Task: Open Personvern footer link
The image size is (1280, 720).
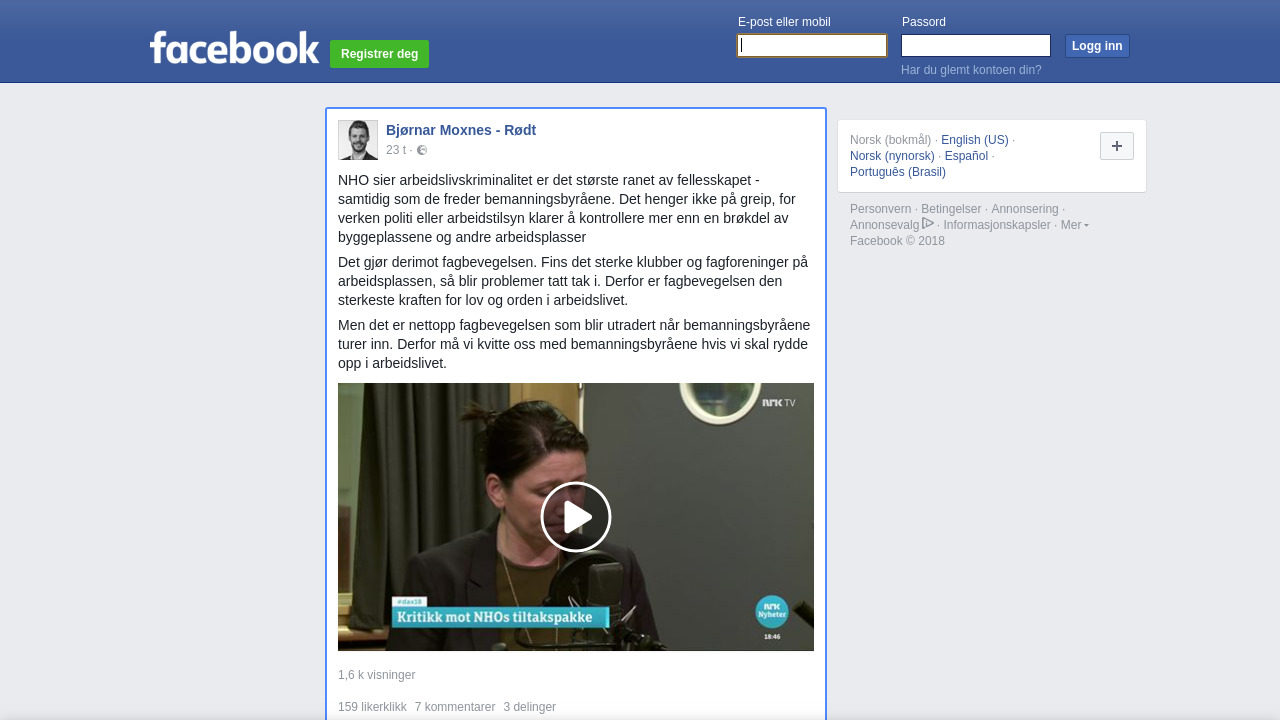Action: (x=881, y=209)
